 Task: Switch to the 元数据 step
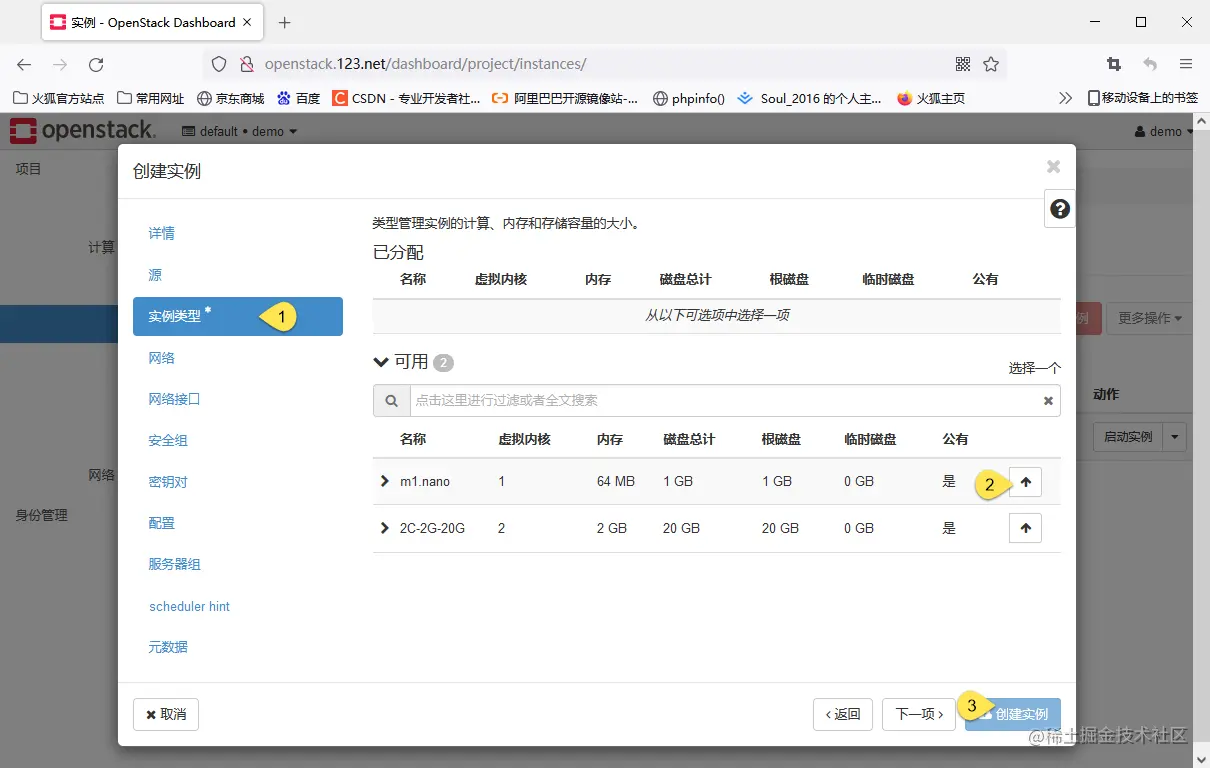tap(168, 647)
